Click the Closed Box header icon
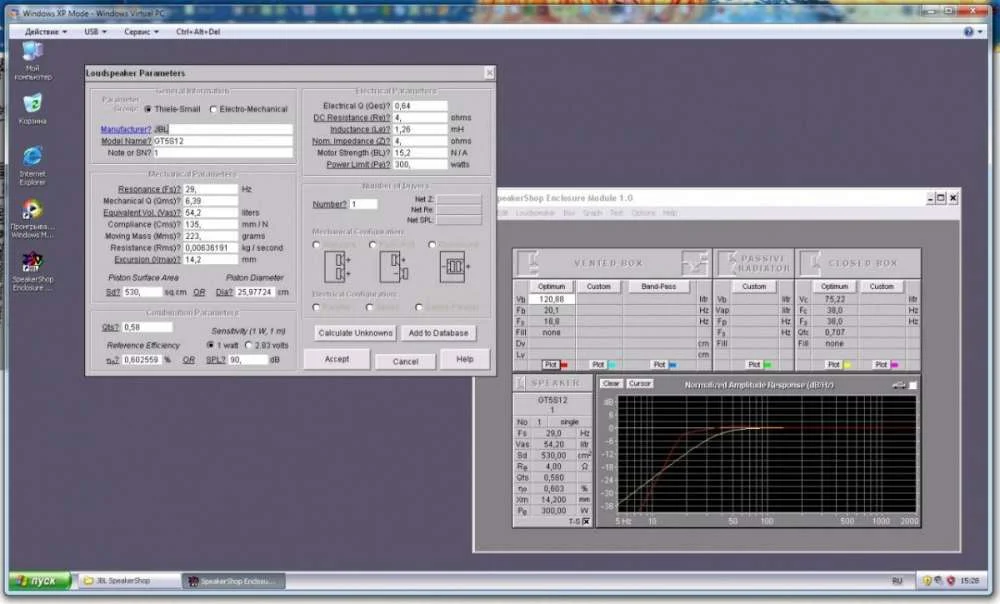 pos(811,263)
